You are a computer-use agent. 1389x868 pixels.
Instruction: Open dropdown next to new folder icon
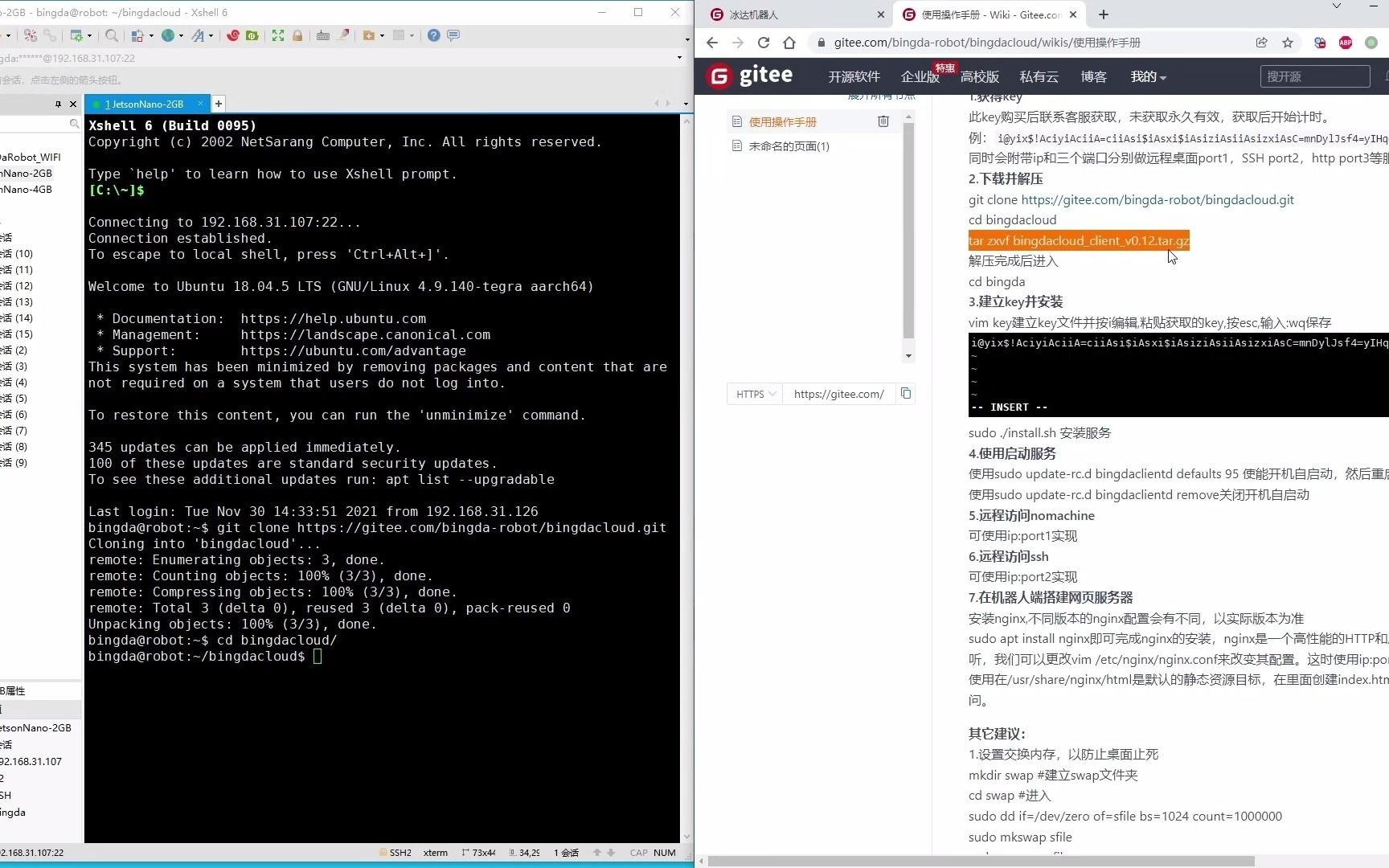click(382, 35)
